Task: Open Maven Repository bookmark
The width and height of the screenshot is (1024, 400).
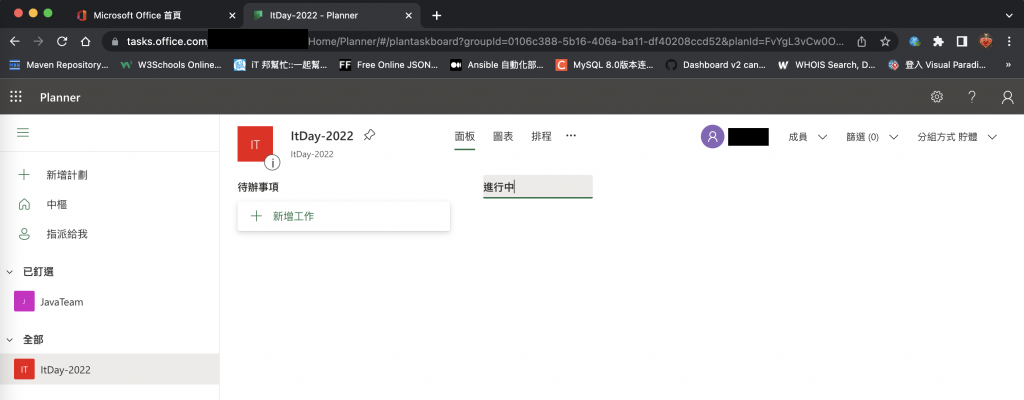Action: coord(58,65)
